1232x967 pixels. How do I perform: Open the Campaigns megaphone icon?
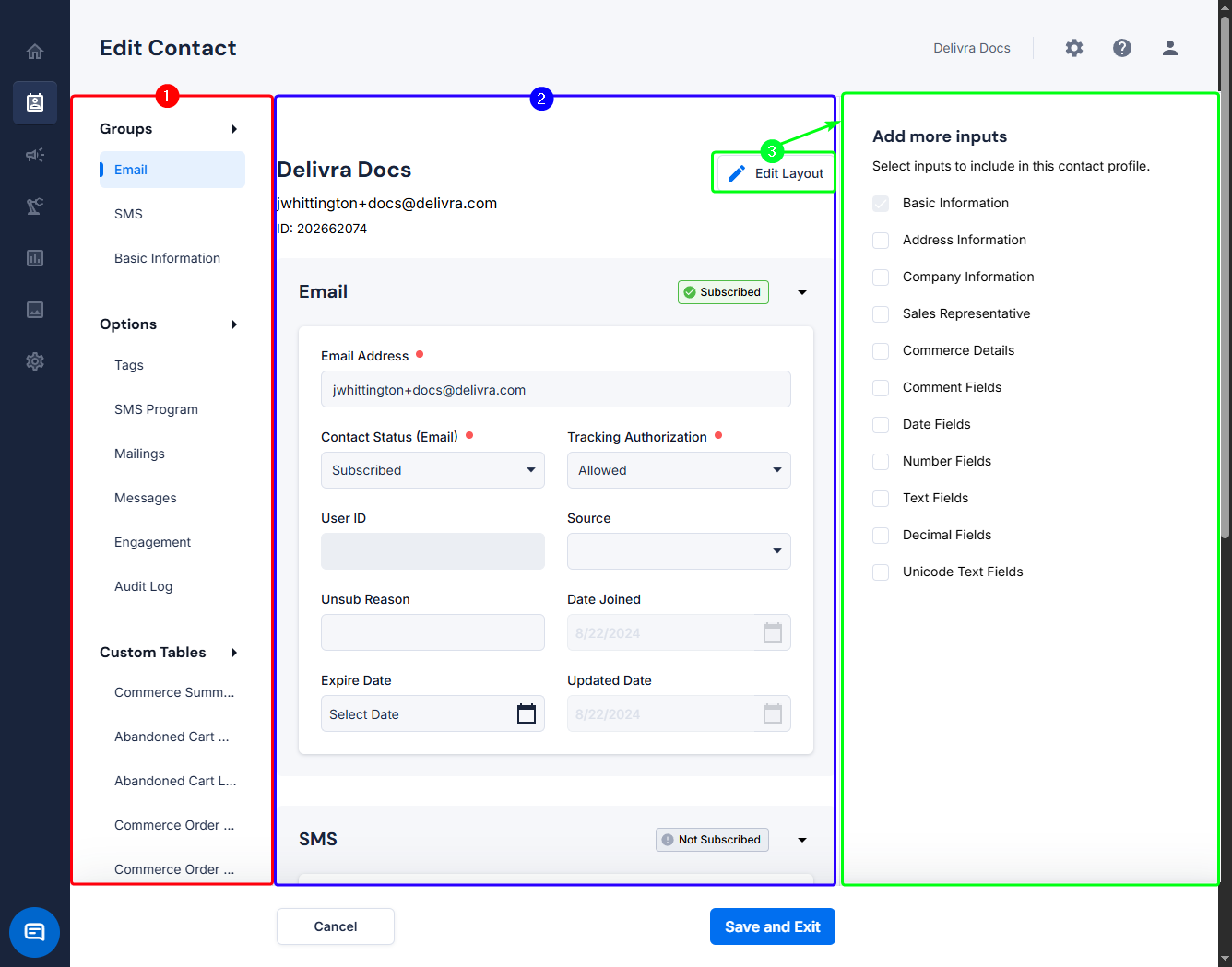(35, 155)
